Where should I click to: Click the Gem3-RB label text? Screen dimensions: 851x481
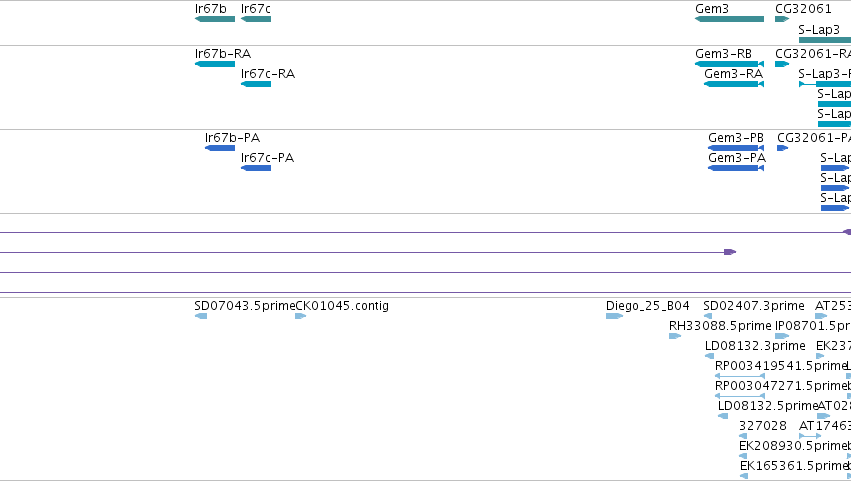tap(723, 54)
